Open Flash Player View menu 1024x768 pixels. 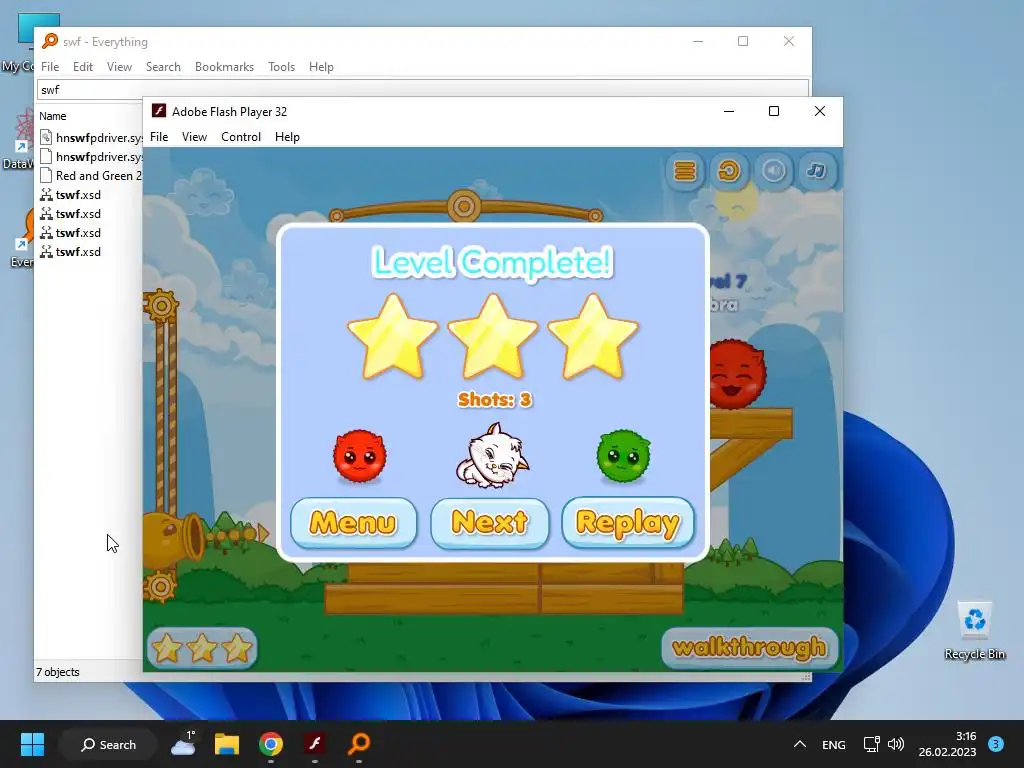pos(194,137)
